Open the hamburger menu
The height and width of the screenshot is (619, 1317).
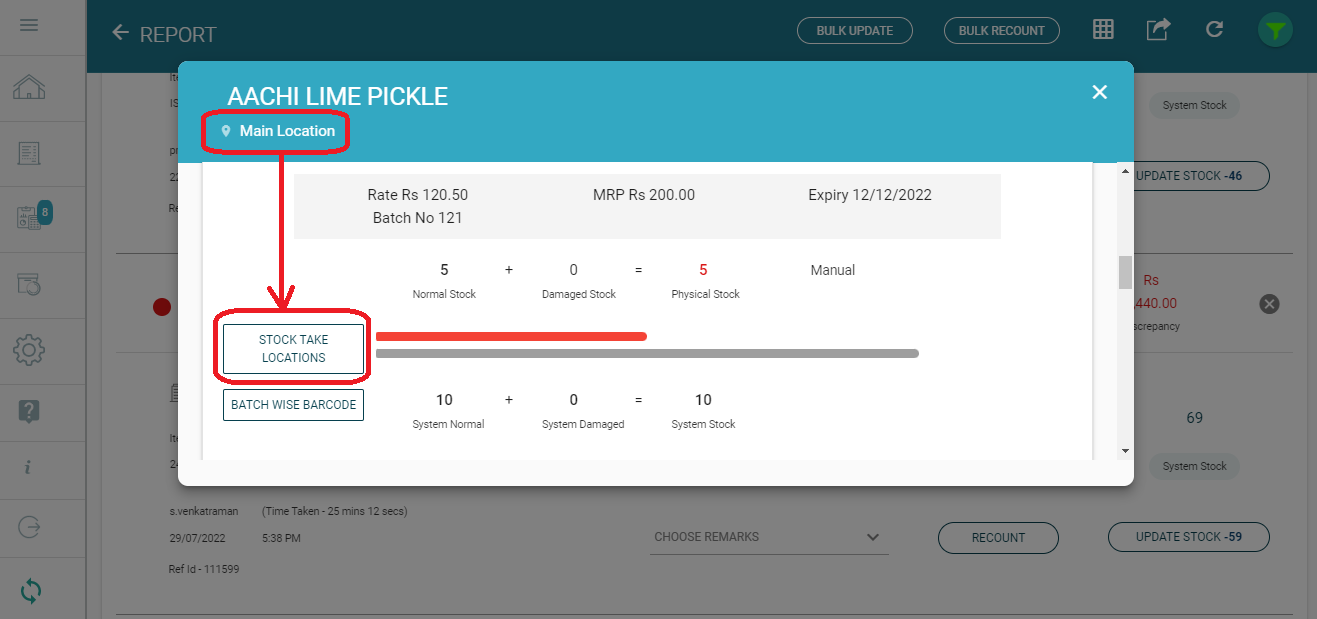click(29, 25)
